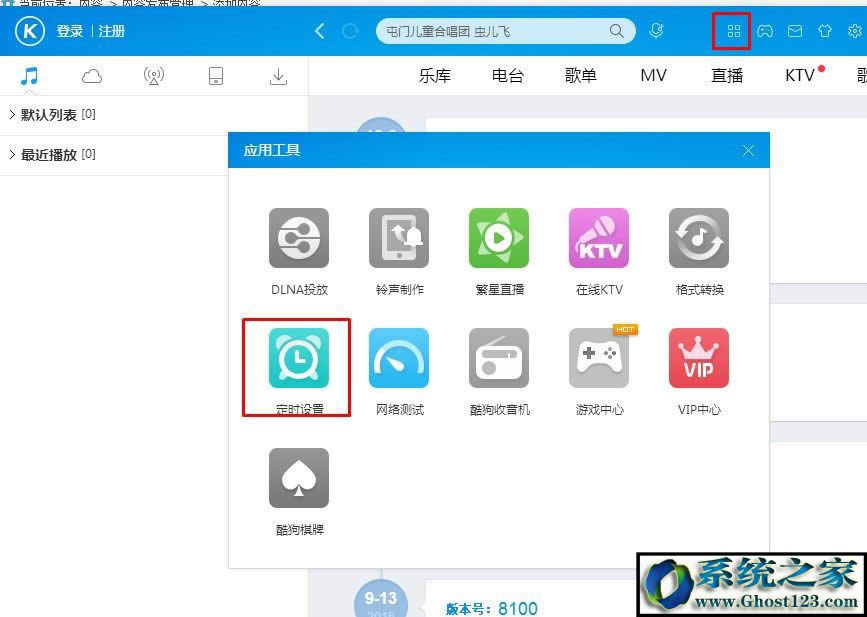The height and width of the screenshot is (617, 867).
Task: Go back with the left arrow
Action: 320,31
